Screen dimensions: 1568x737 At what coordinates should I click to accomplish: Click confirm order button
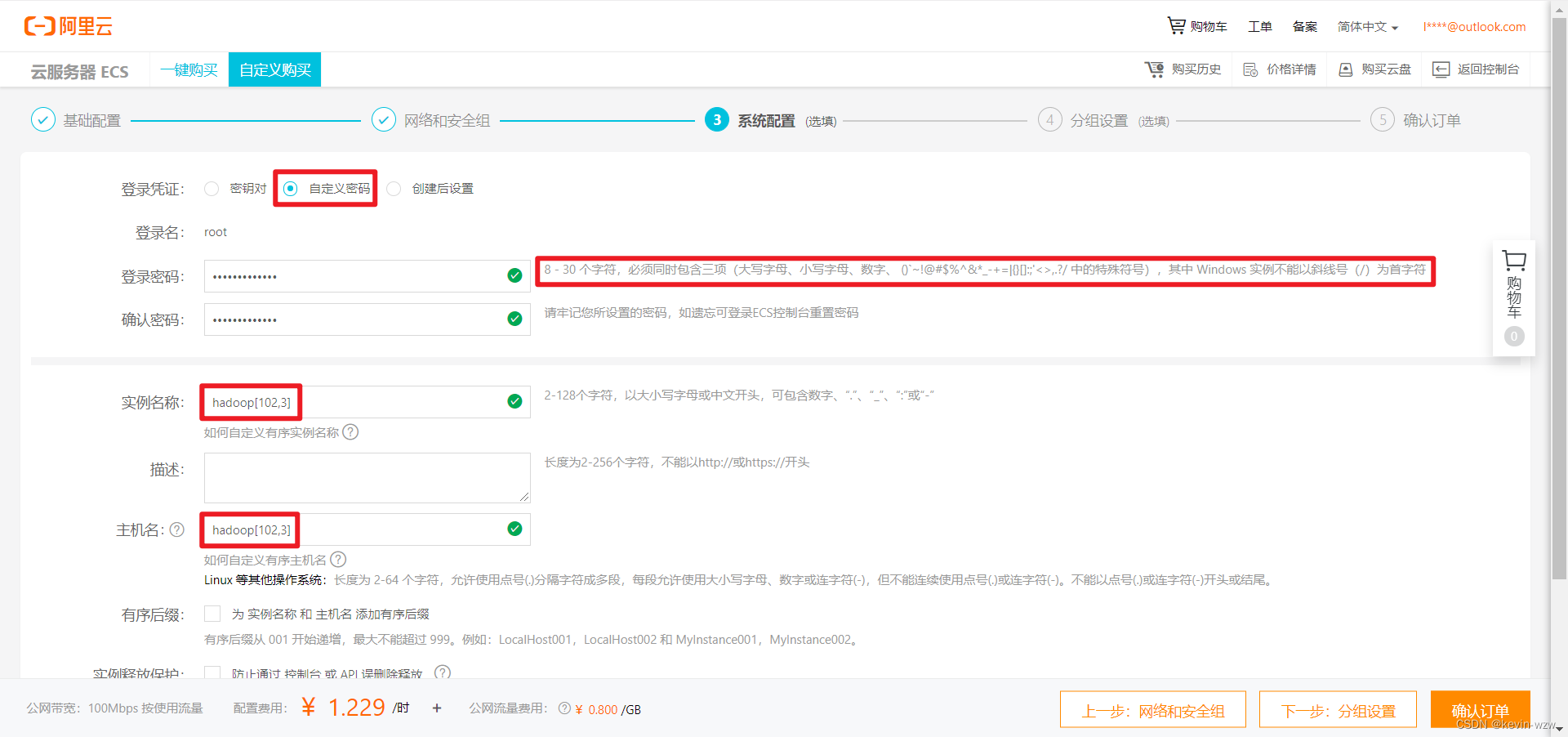click(1480, 709)
